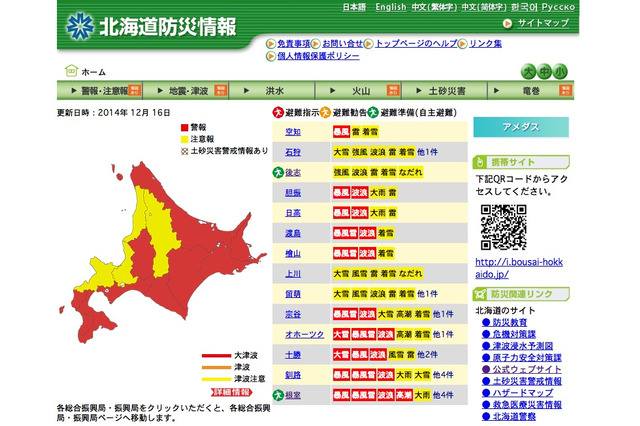Open the お問い合せ link
640x426 pixels.
(x=342, y=44)
